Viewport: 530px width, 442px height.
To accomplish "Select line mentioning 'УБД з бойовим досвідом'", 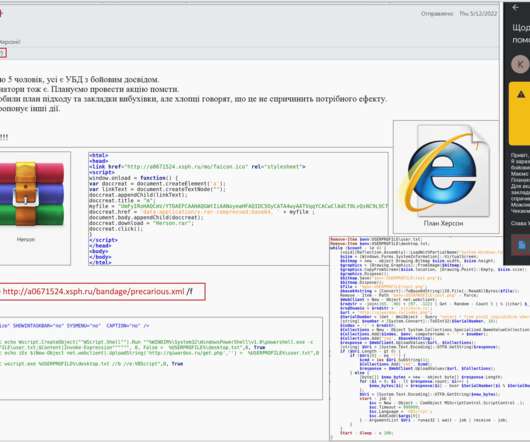I will tap(79, 80).
